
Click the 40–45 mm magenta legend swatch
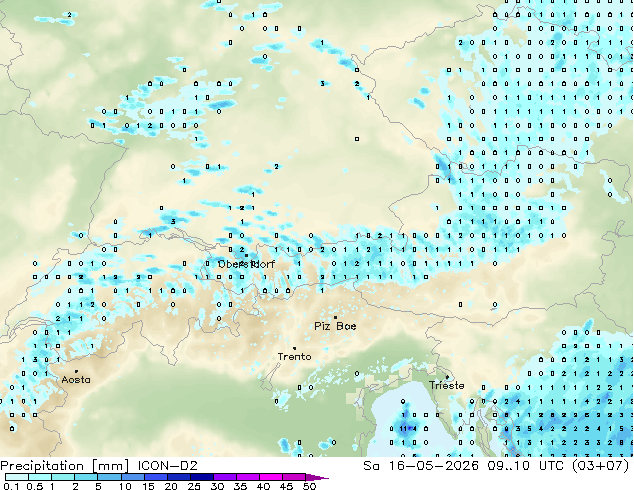(x=271, y=477)
